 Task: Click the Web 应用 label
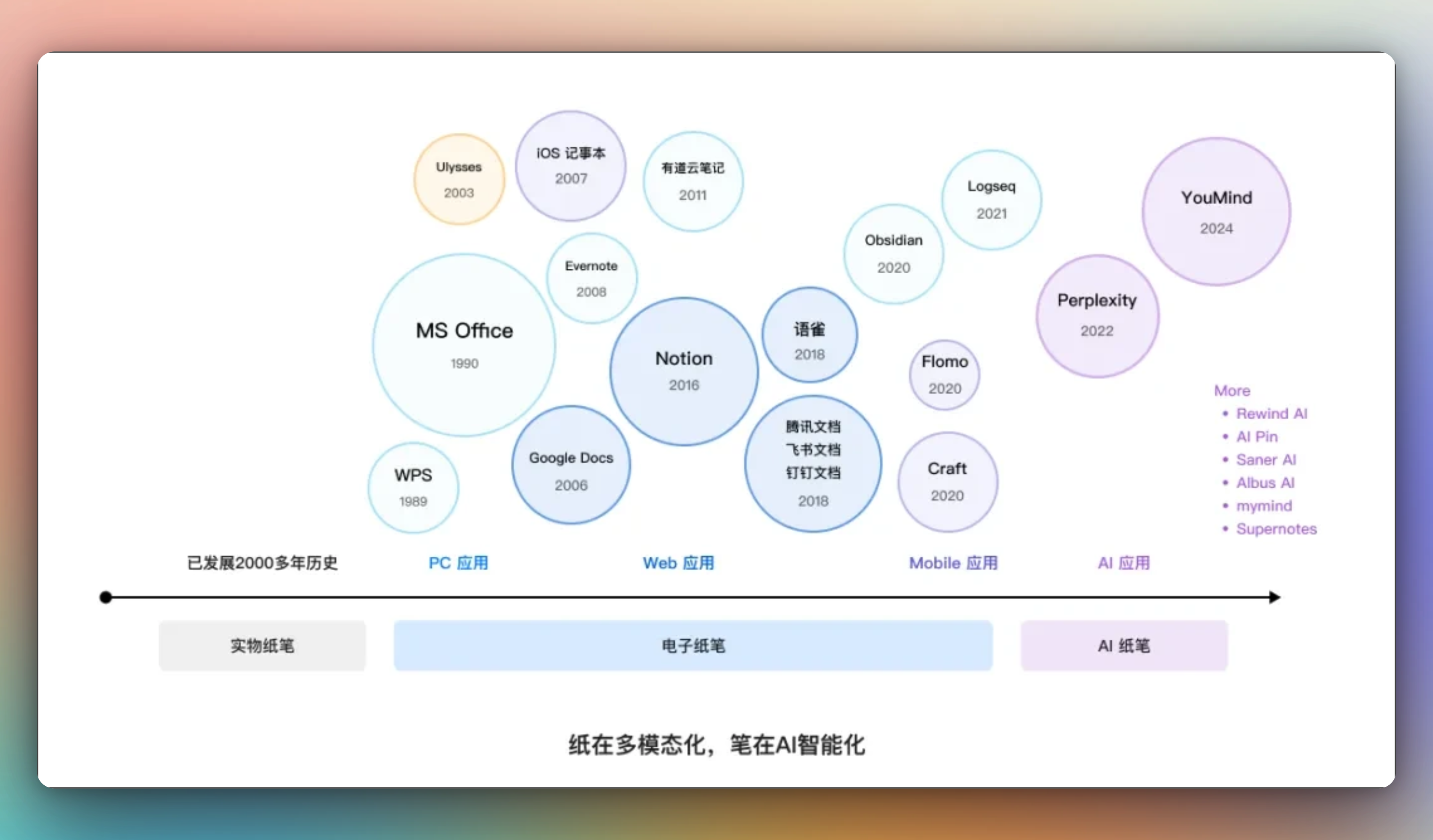(678, 563)
